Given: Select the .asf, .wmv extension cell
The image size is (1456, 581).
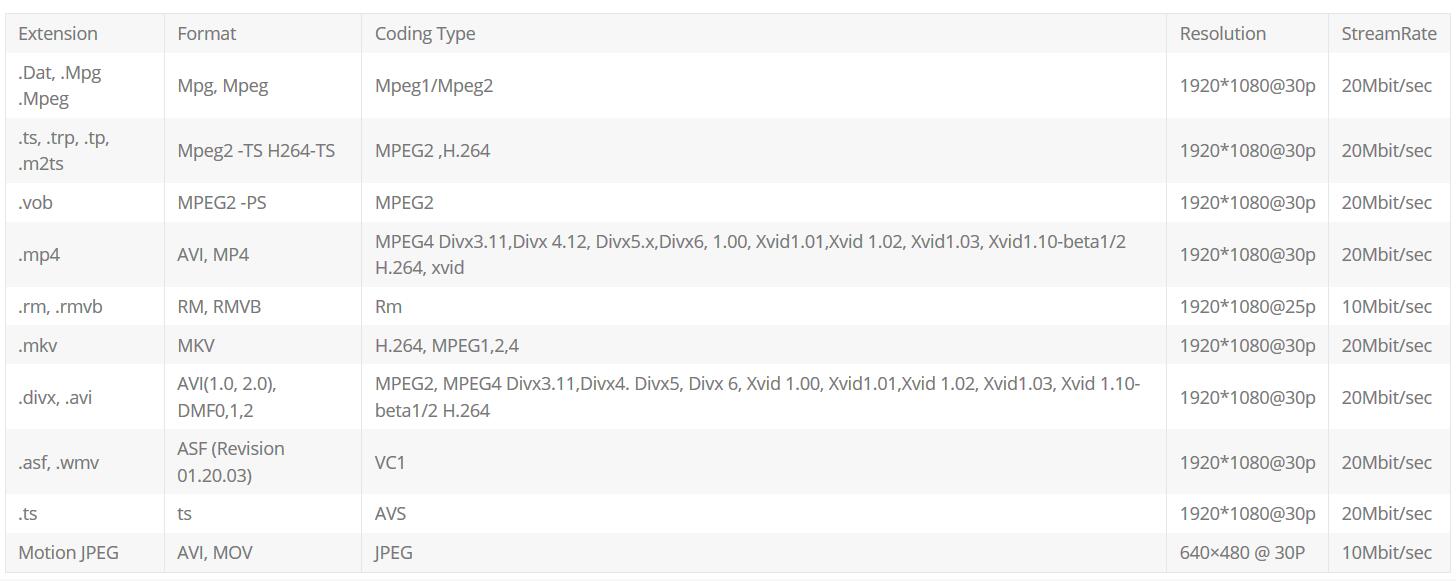Looking at the screenshot, I should [58, 462].
